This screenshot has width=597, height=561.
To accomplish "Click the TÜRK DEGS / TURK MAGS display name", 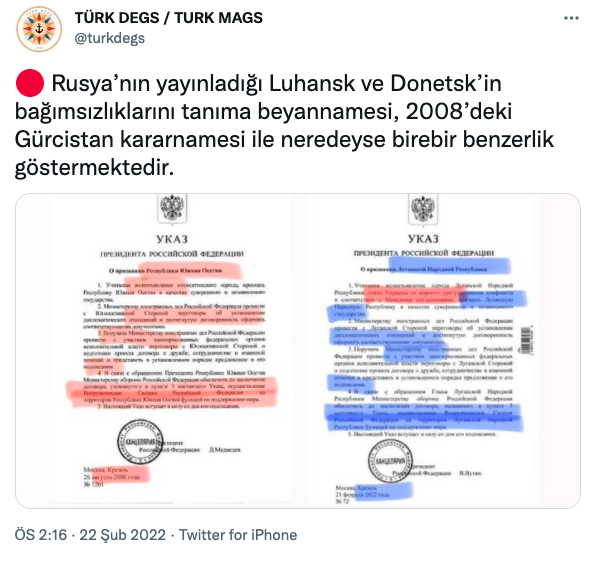I will point(169,18).
